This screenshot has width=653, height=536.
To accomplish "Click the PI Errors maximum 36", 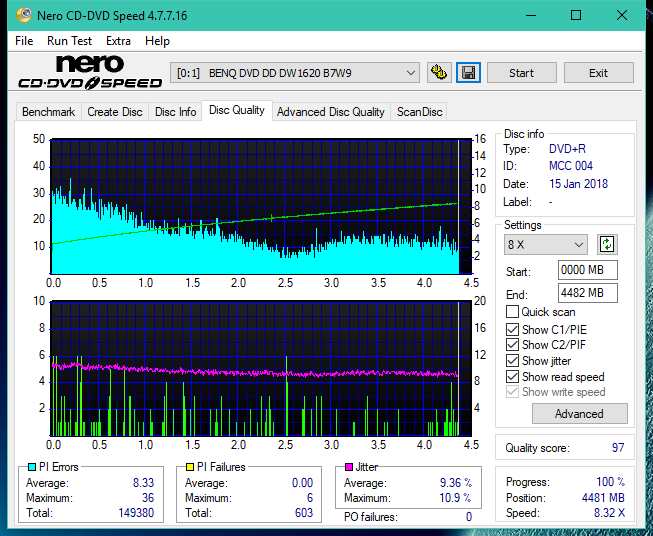I will [x=148, y=498].
